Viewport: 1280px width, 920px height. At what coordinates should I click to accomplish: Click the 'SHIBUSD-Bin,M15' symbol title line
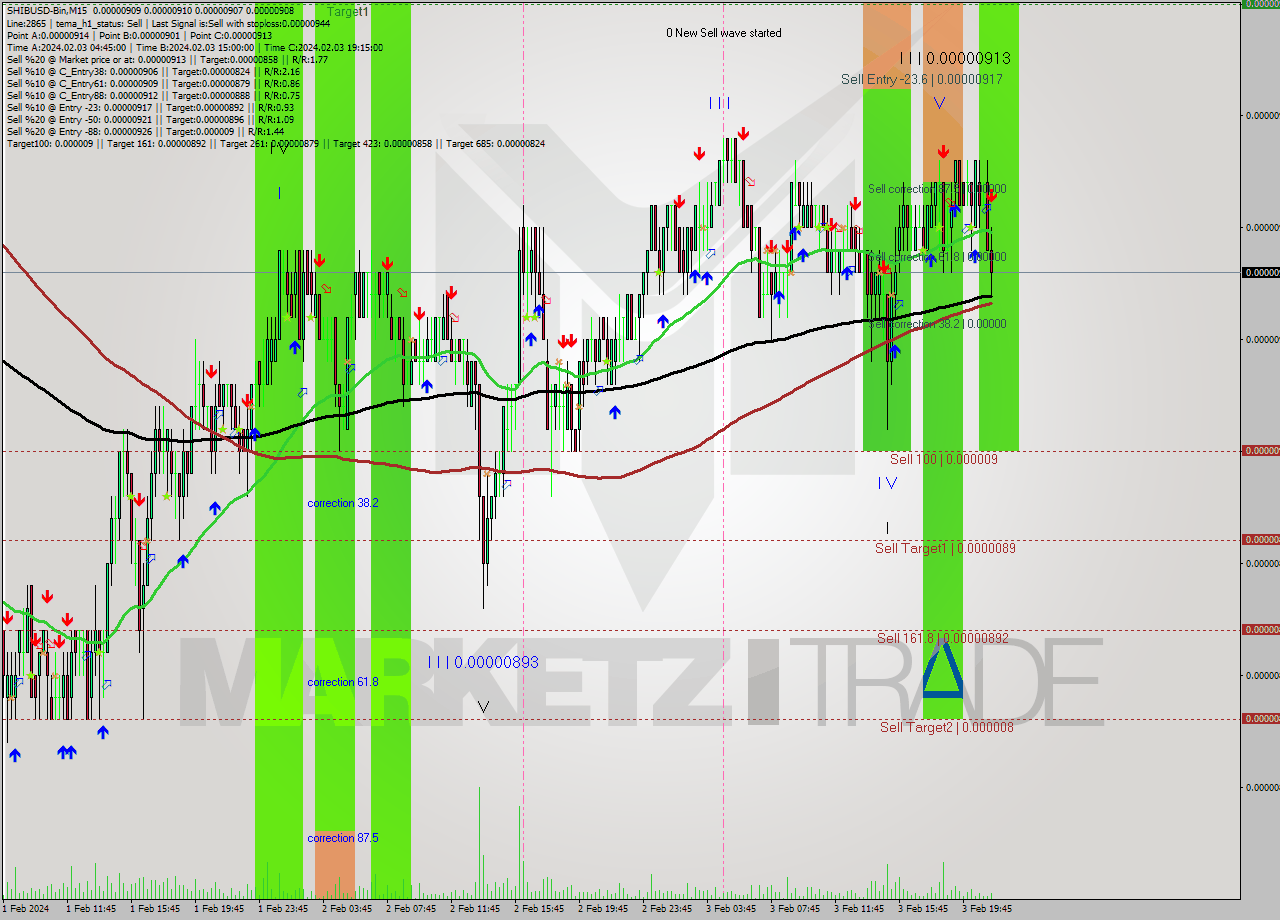[150, 11]
